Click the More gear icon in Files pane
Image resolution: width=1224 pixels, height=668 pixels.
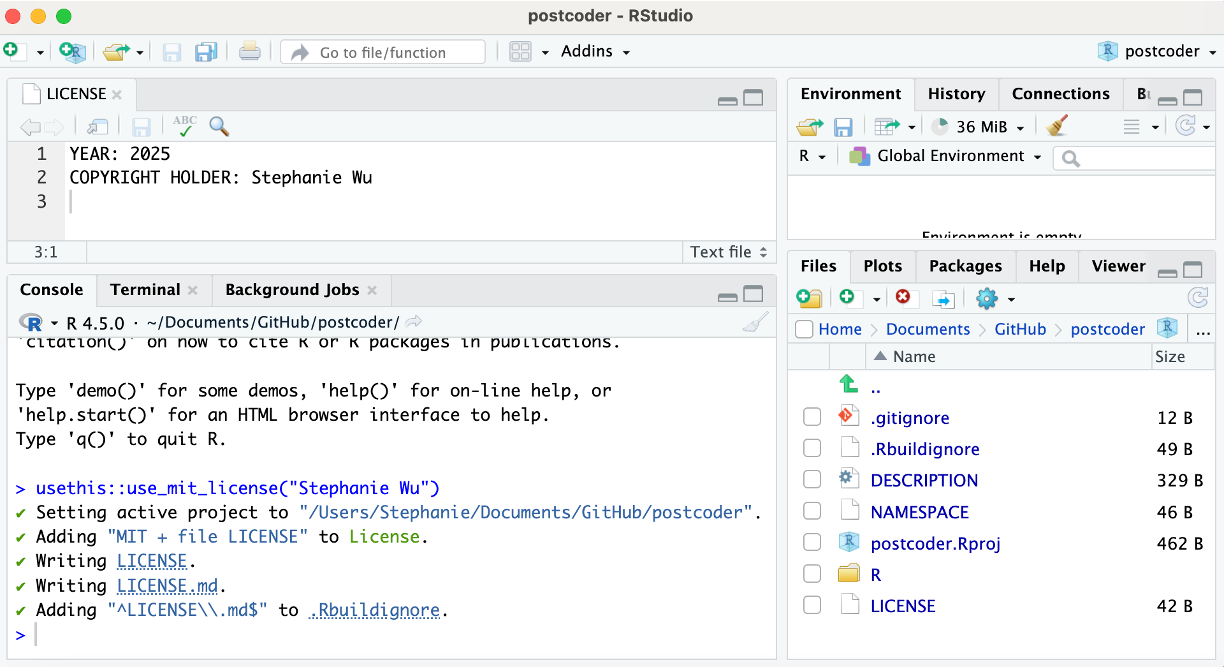pyautogui.click(x=987, y=298)
